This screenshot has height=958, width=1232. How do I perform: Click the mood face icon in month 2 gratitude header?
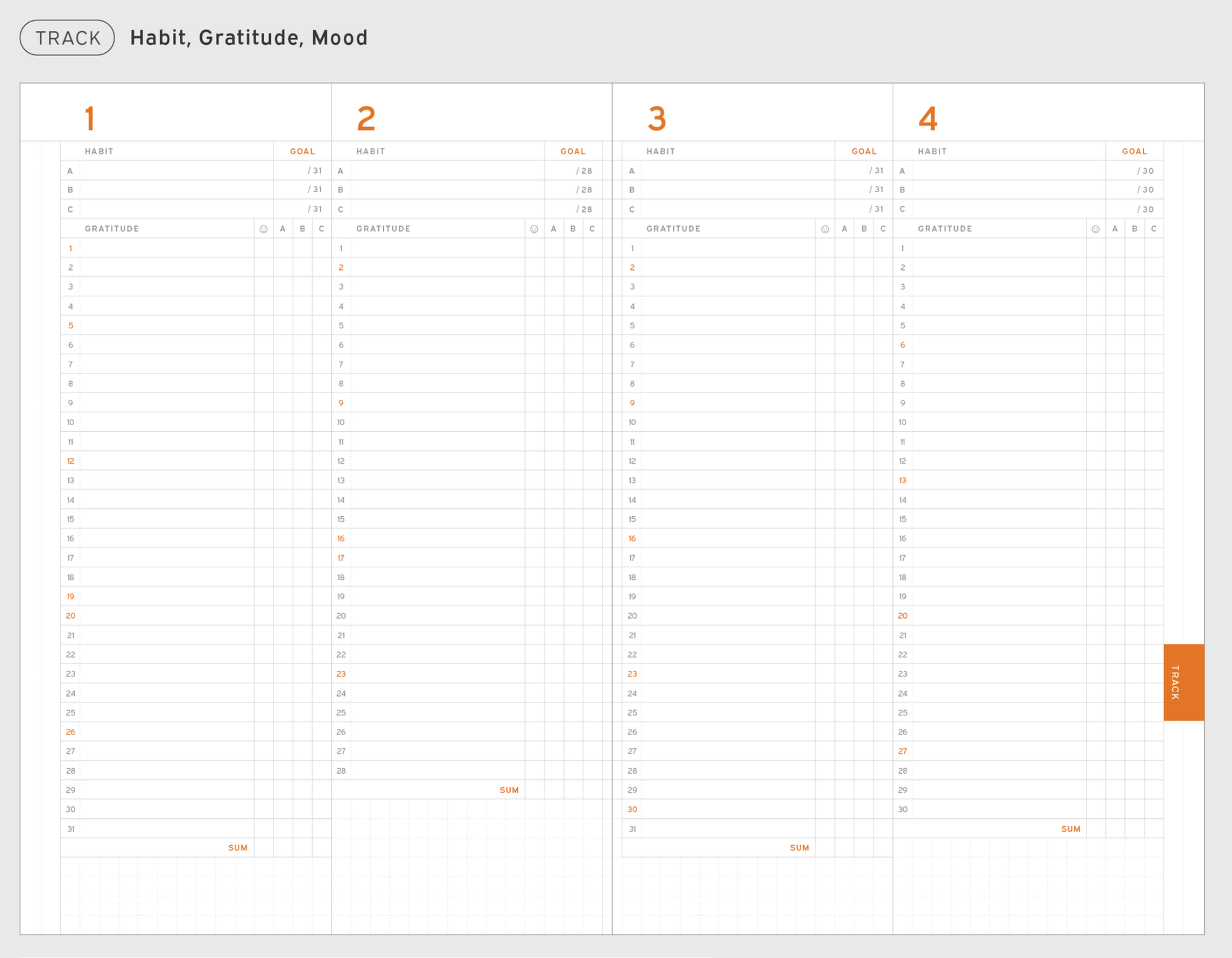coord(533,229)
